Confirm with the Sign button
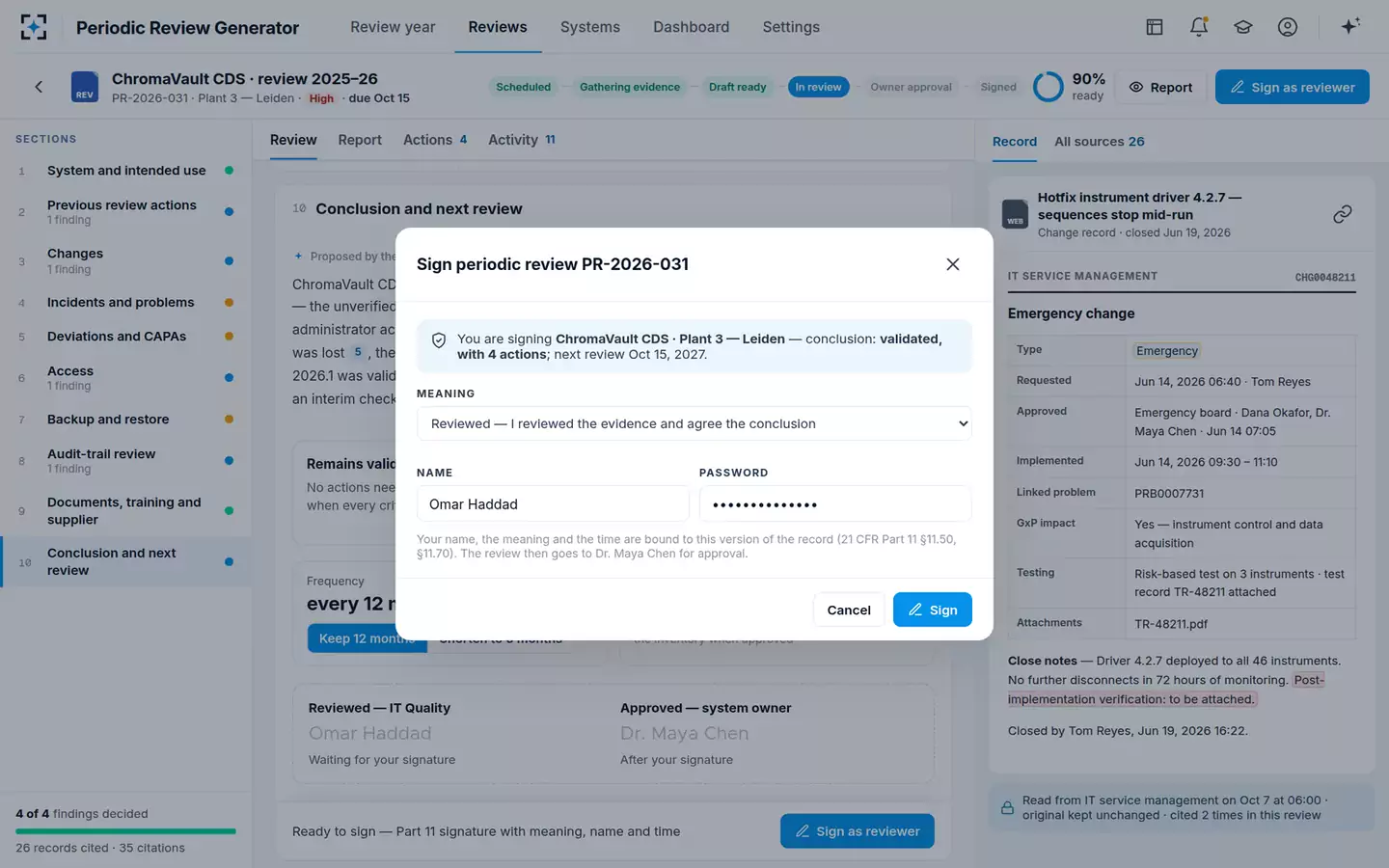Image resolution: width=1389 pixels, height=868 pixels. click(932, 610)
